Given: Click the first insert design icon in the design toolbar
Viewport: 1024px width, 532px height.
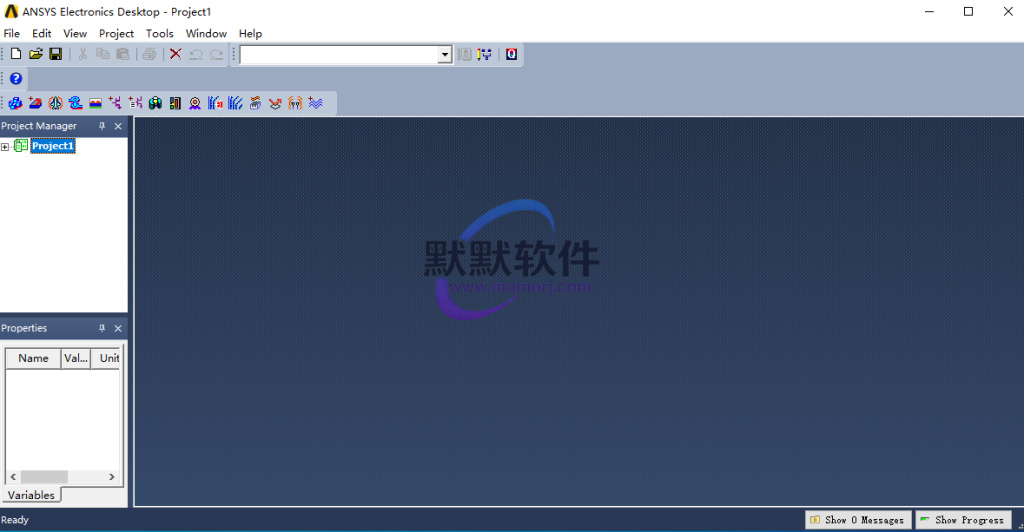Looking at the screenshot, I should tap(15, 103).
